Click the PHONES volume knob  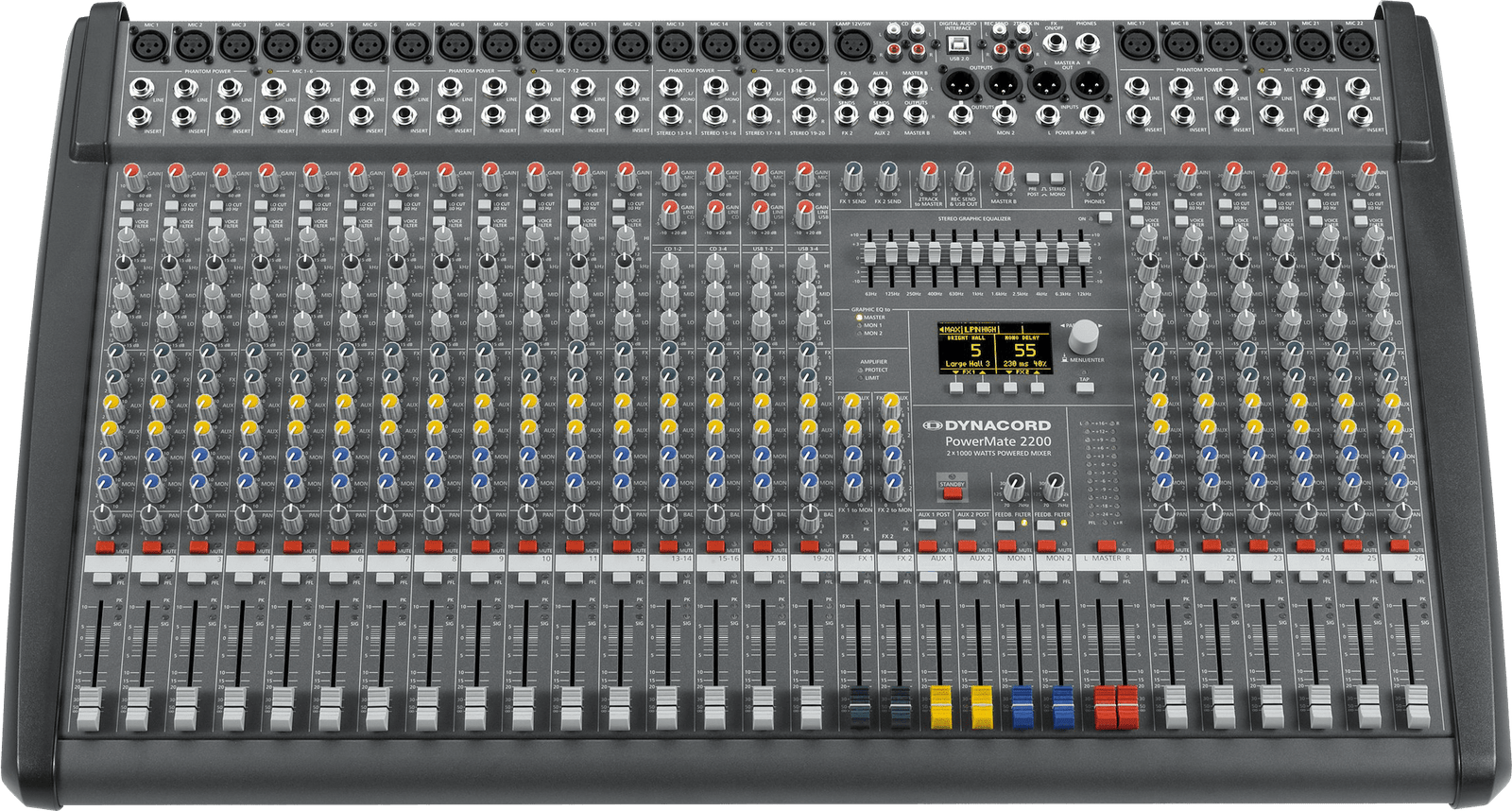coord(1095,176)
